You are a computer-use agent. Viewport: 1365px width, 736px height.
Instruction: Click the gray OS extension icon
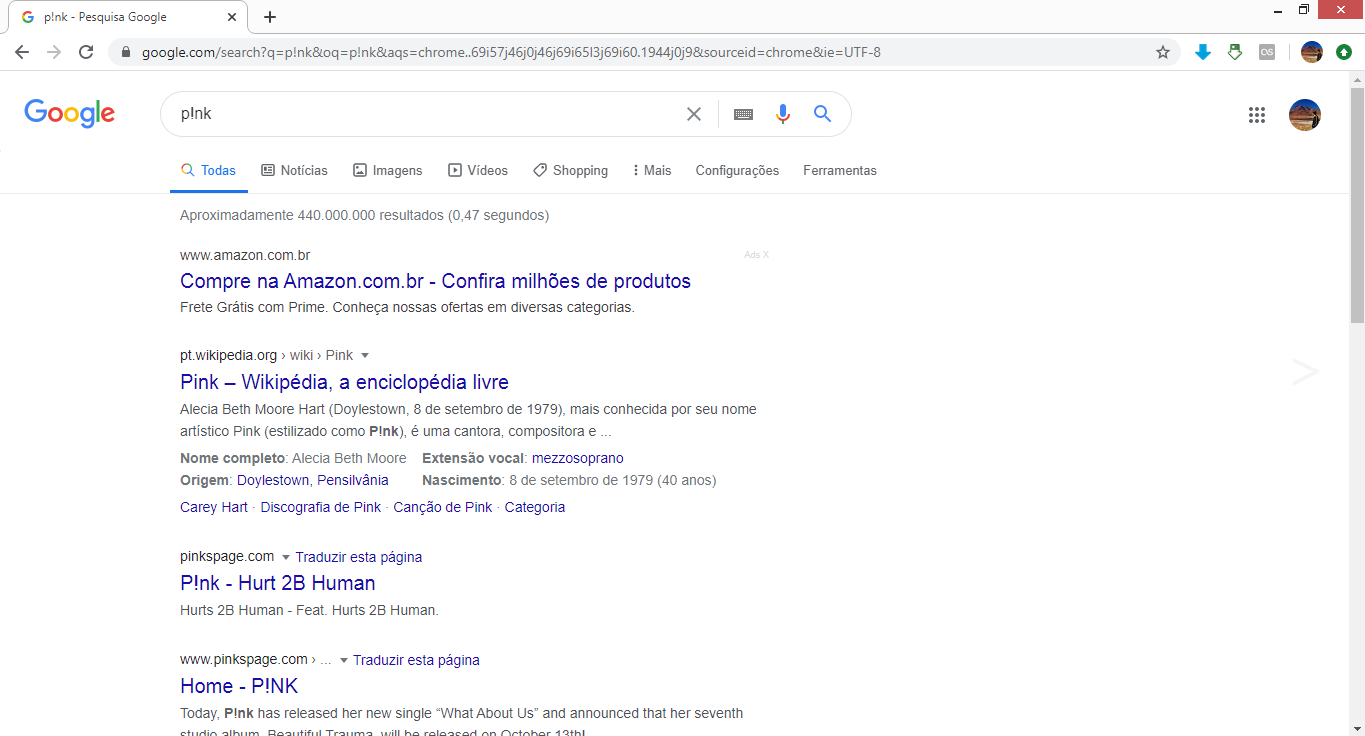[1267, 52]
